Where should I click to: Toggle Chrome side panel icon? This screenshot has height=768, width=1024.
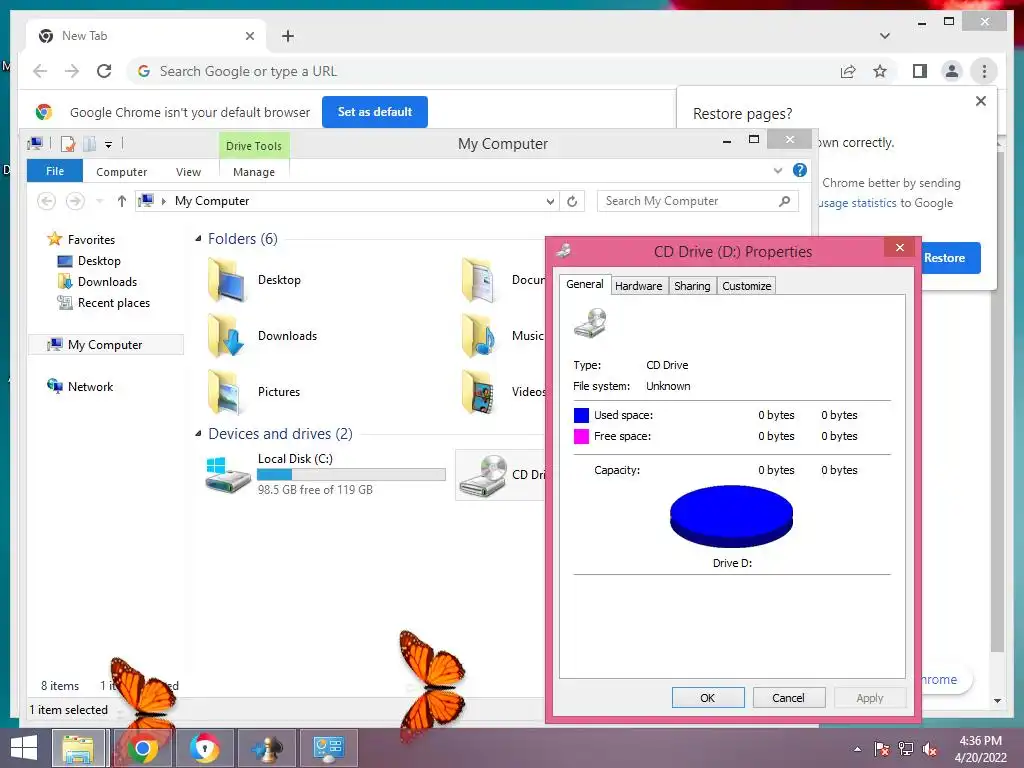pyautogui.click(x=920, y=71)
